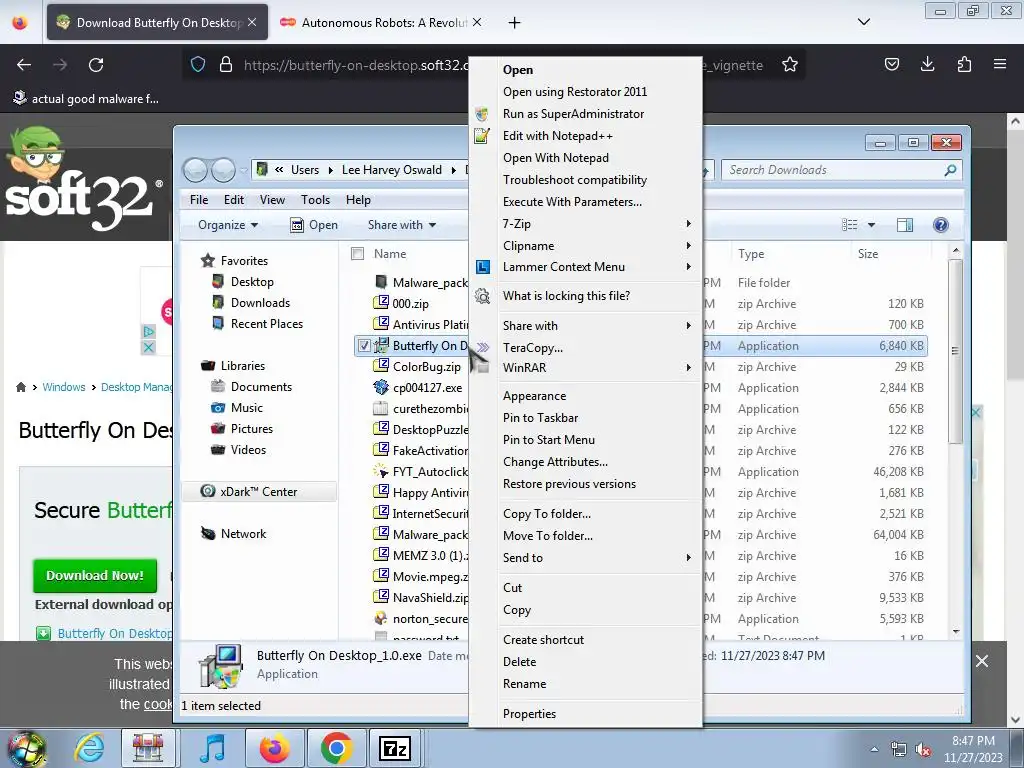Click the Pocket save icon
The image size is (1024, 768).
(891, 64)
